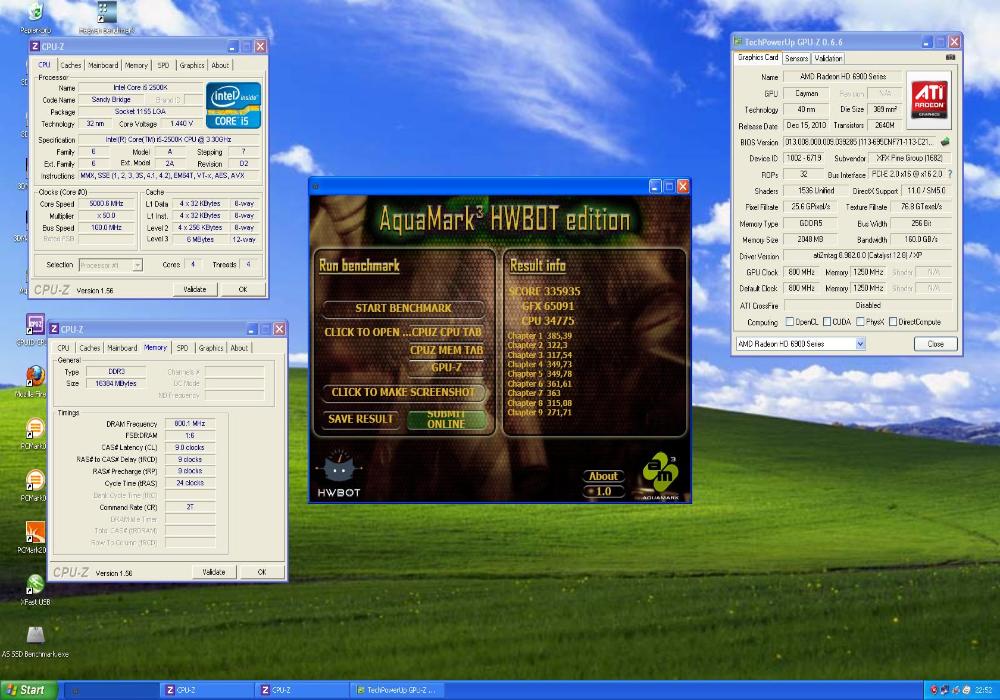The image size is (1000, 700).
Task: Switch to SPD tab in top CPU-Z
Action: (x=163, y=65)
